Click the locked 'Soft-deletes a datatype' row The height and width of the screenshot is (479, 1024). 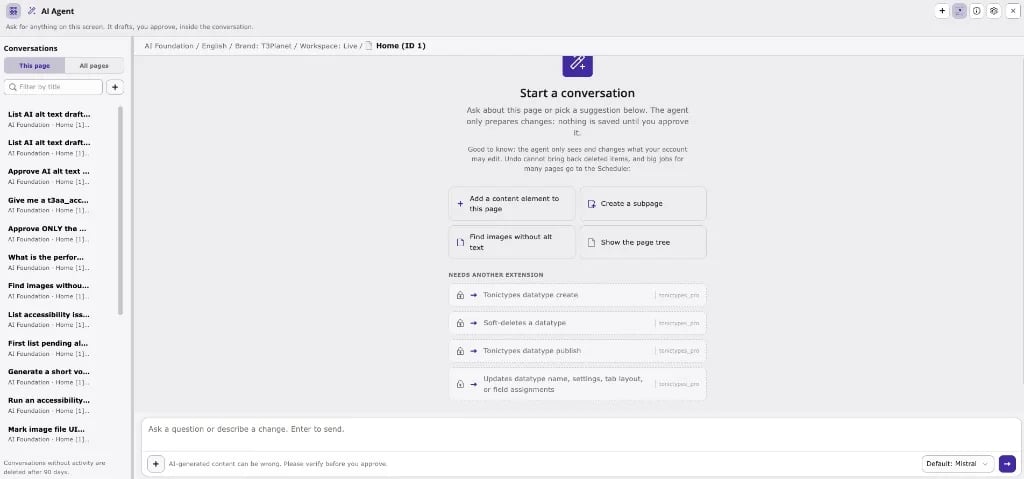click(577, 323)
